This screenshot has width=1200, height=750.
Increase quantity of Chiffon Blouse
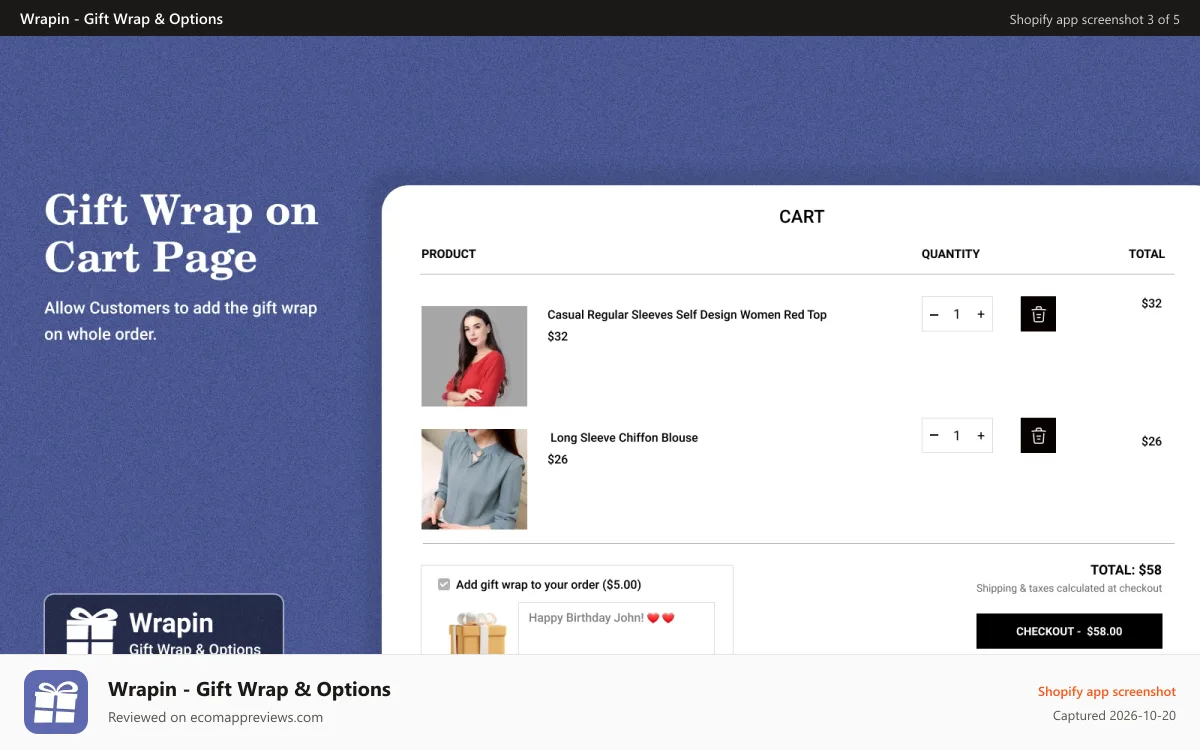[x=980, y=435]
